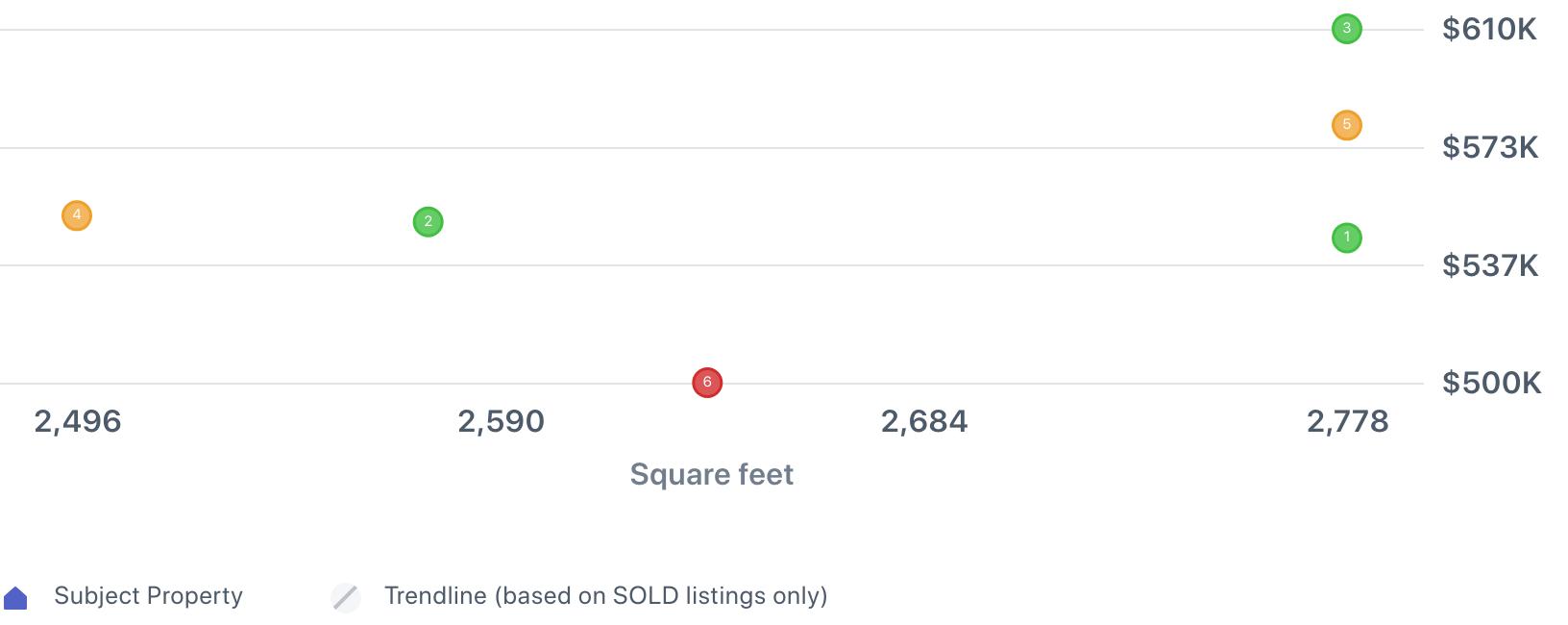Select orange data point number 5
1568x625 pixels.
[x=1346, y=125]
